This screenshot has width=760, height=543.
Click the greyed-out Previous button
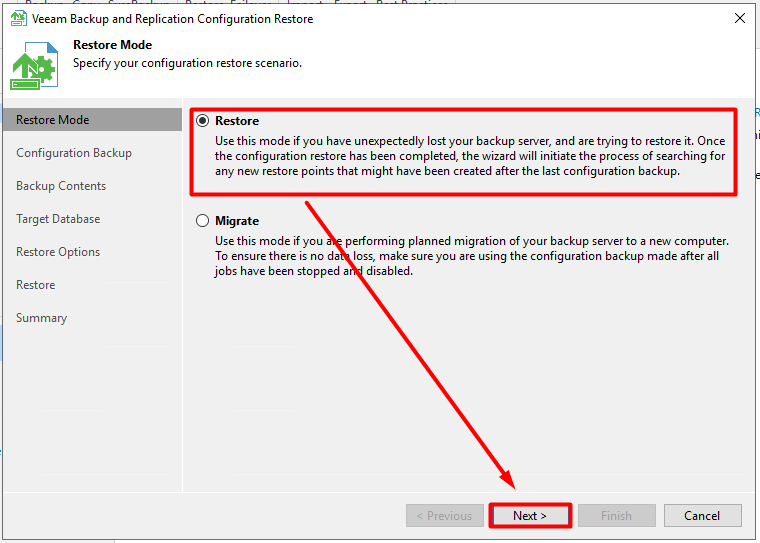(x=445, y=515)
